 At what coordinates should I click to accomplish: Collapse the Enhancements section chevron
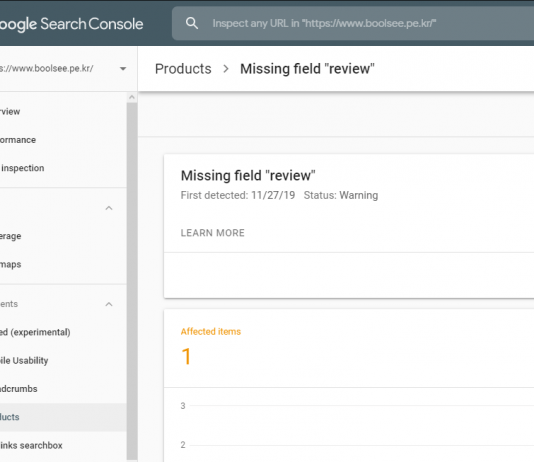109,304
